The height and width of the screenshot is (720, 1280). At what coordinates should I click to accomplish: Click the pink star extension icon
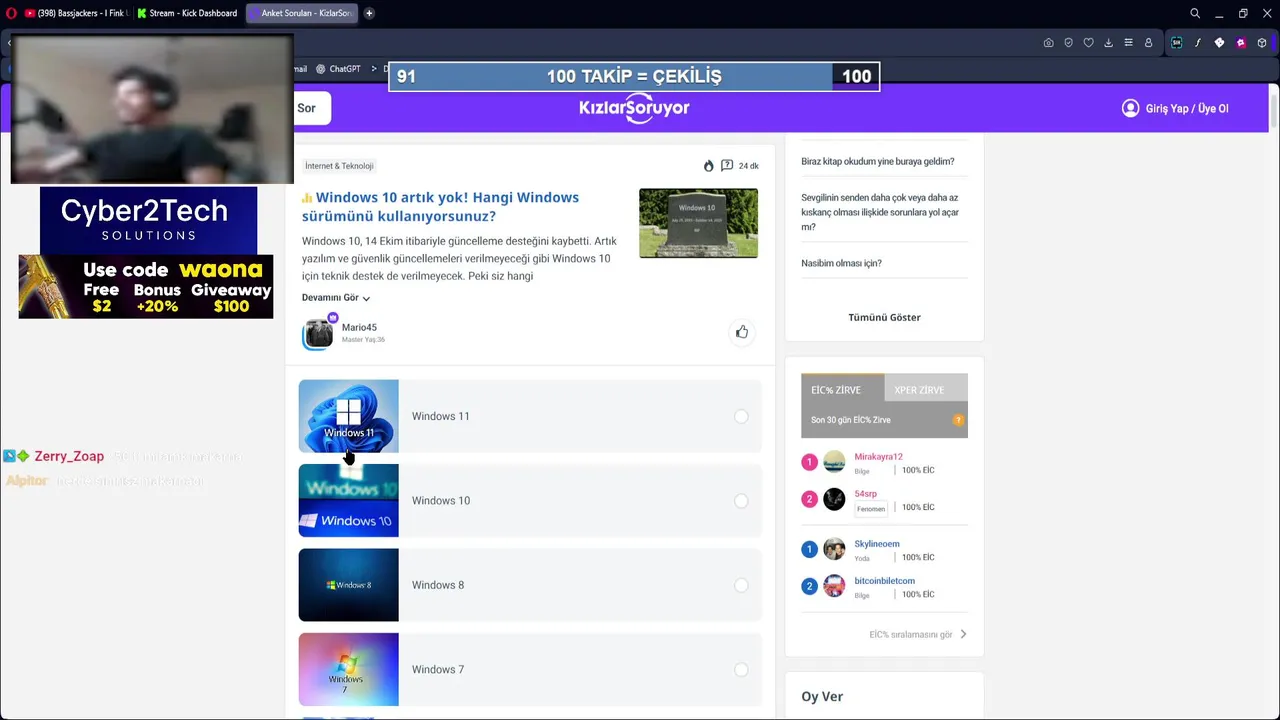(x=1241, y=43)
